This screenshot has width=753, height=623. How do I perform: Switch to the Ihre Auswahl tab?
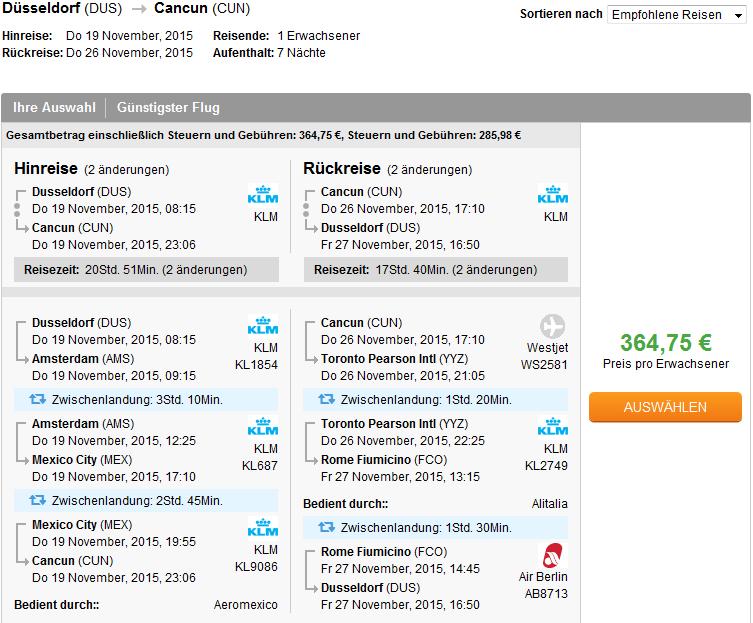[54, 108]
